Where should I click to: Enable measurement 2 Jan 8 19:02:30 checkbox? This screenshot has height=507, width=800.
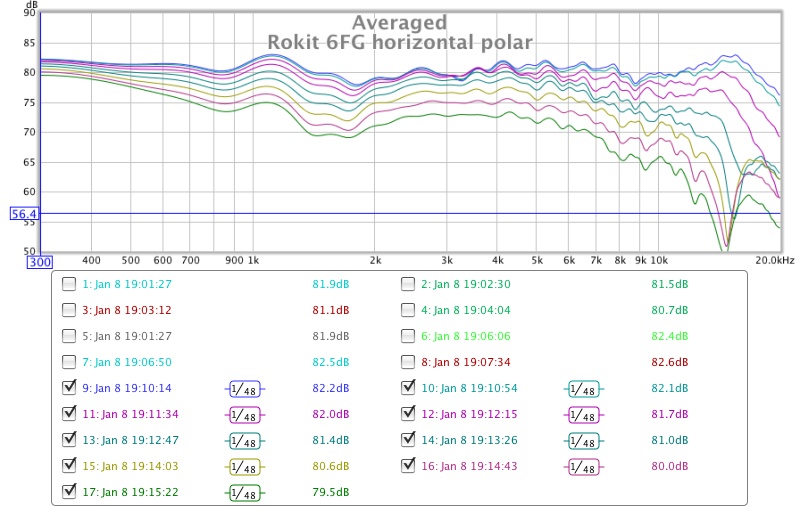(x=408, y=284)
